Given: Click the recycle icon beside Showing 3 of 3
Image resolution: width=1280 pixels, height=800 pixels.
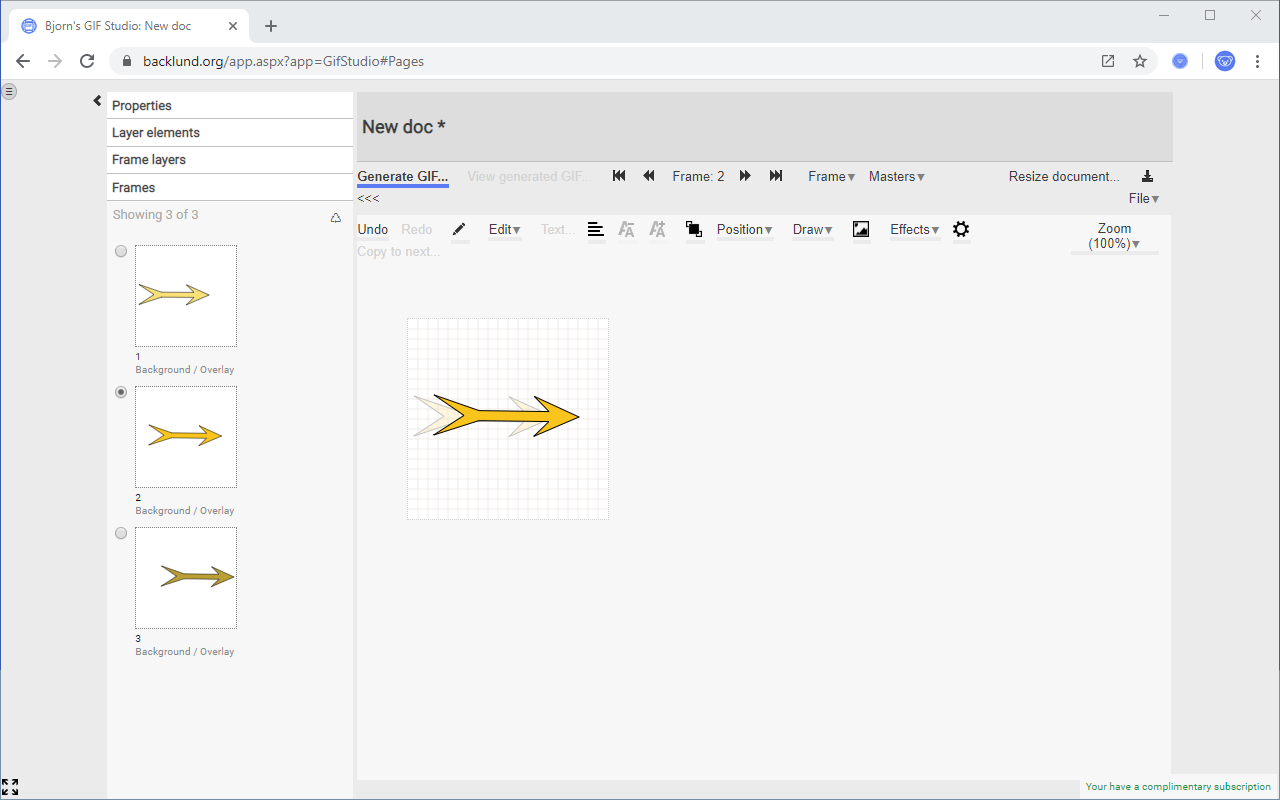Looking at the screenshot, I should tap(335, 216).
